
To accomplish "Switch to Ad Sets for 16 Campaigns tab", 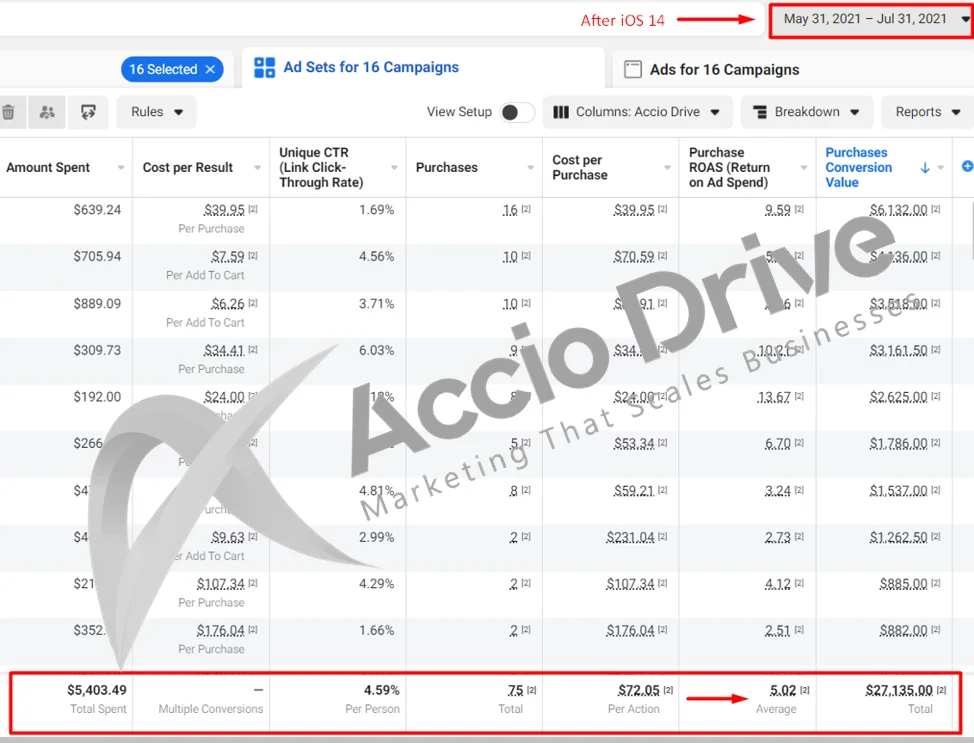I will click(370, 68).
